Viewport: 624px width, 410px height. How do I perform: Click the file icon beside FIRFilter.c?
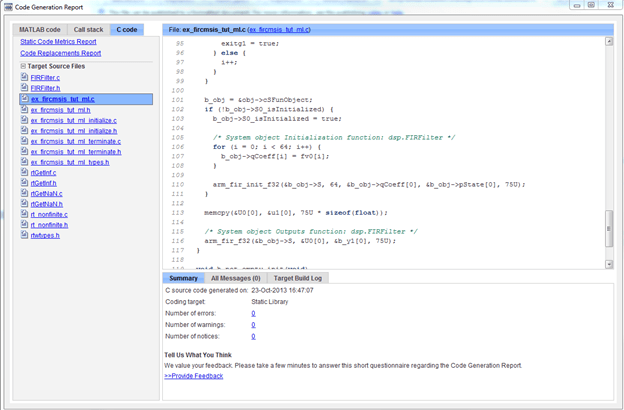click(x=24, y=78)
